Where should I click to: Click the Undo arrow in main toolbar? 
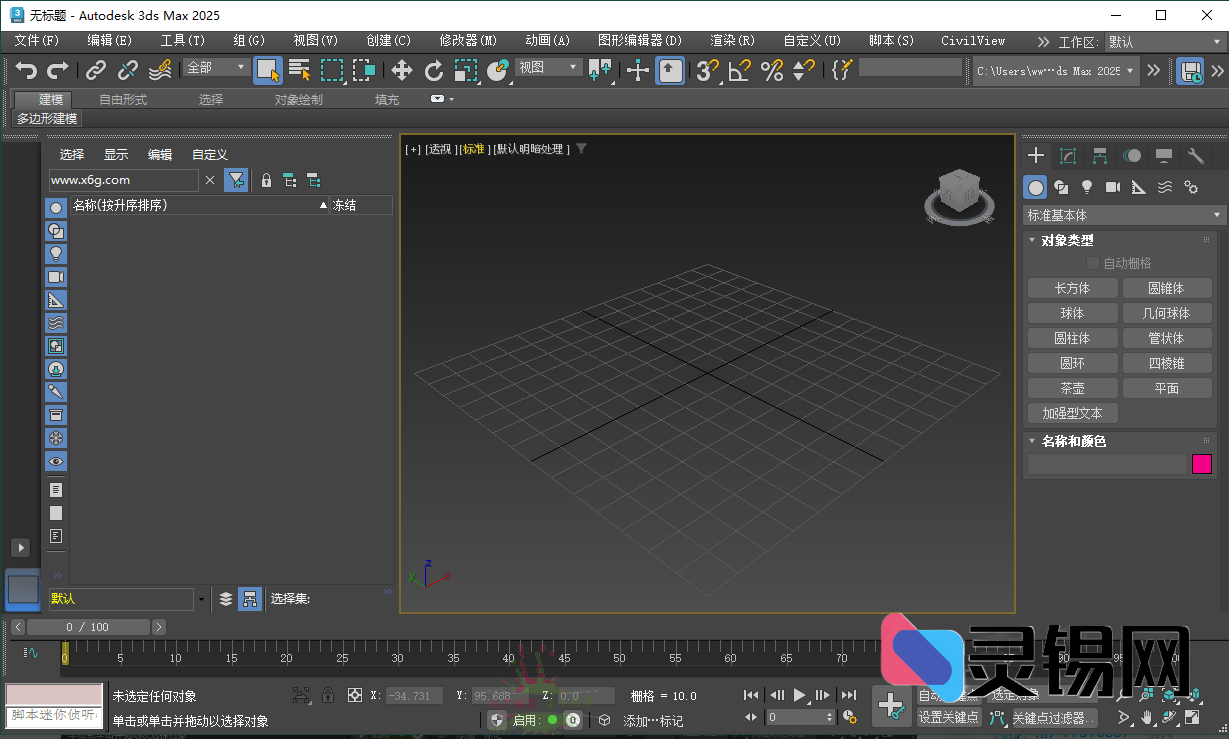(x=27, y=70)
